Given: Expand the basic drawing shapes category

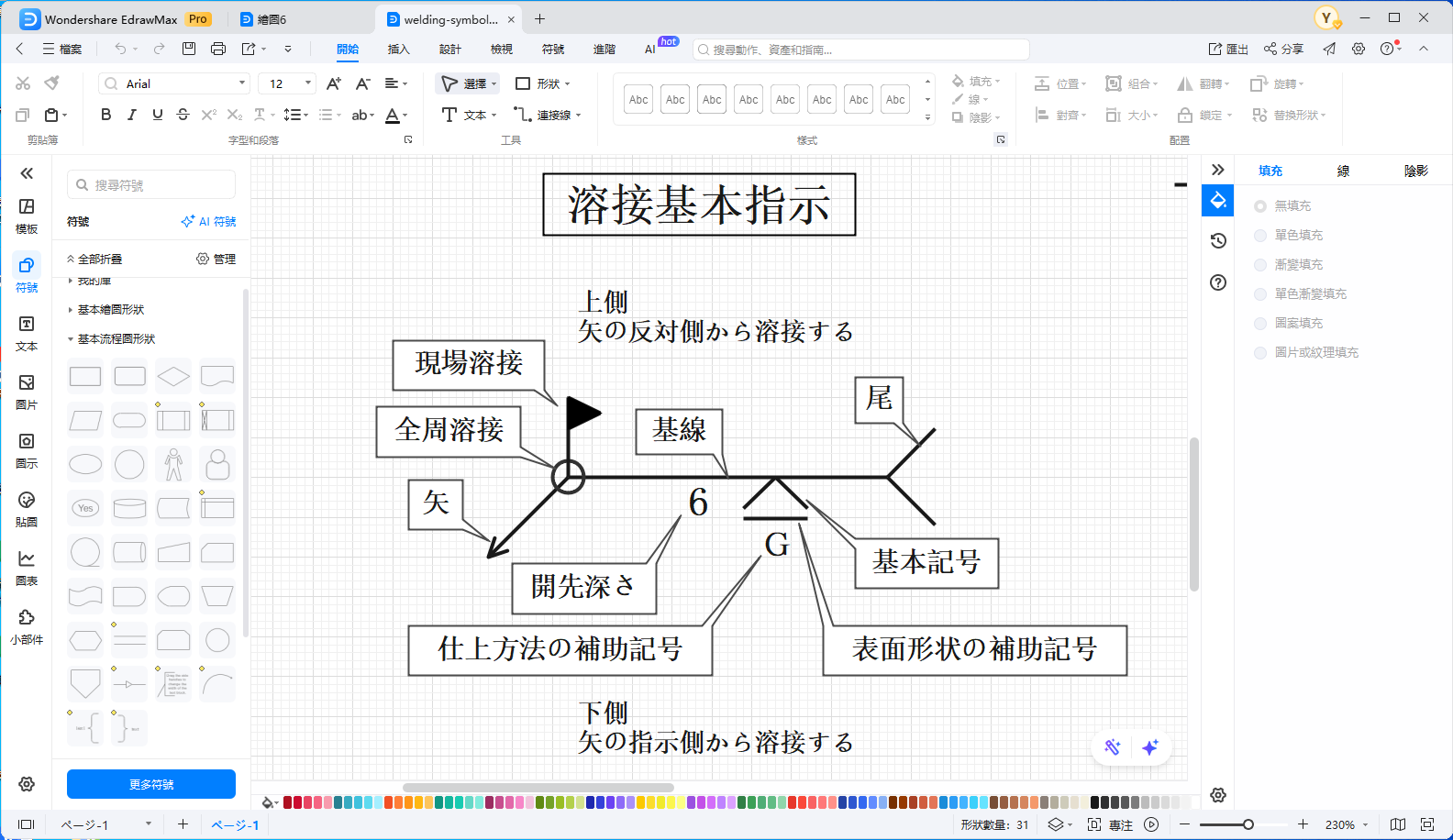Looking at the screenshot, I should [111, 310].
